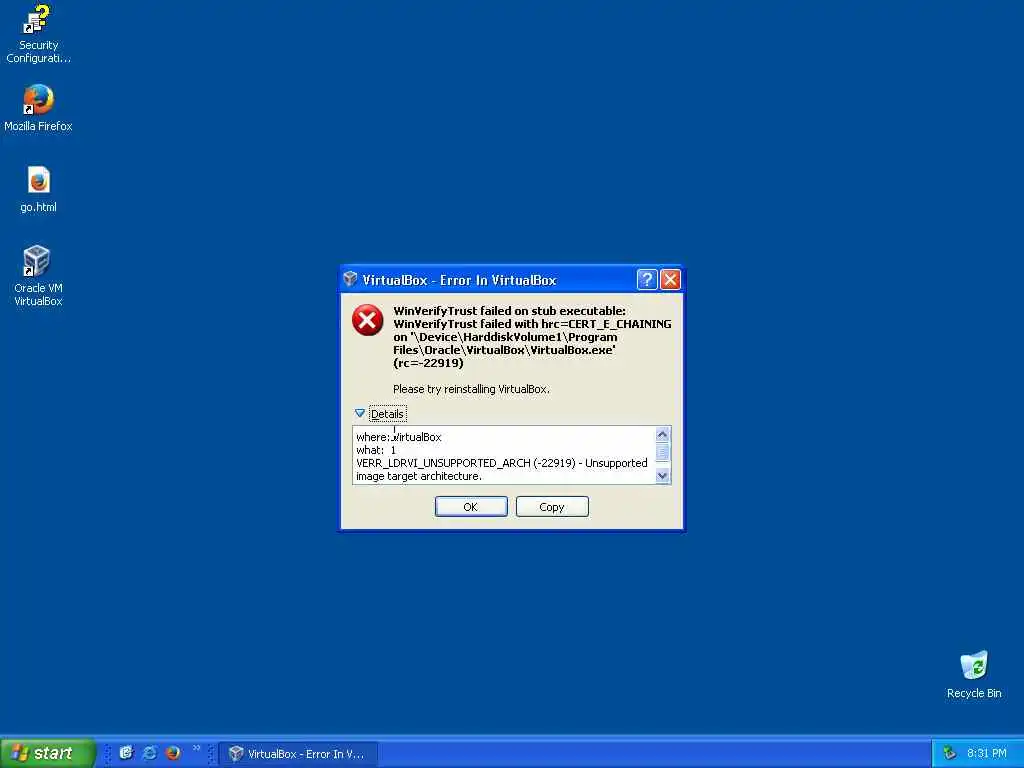
Task: Launch Mozilla Firefox desktop shortcut
Action: pos(38,108)
